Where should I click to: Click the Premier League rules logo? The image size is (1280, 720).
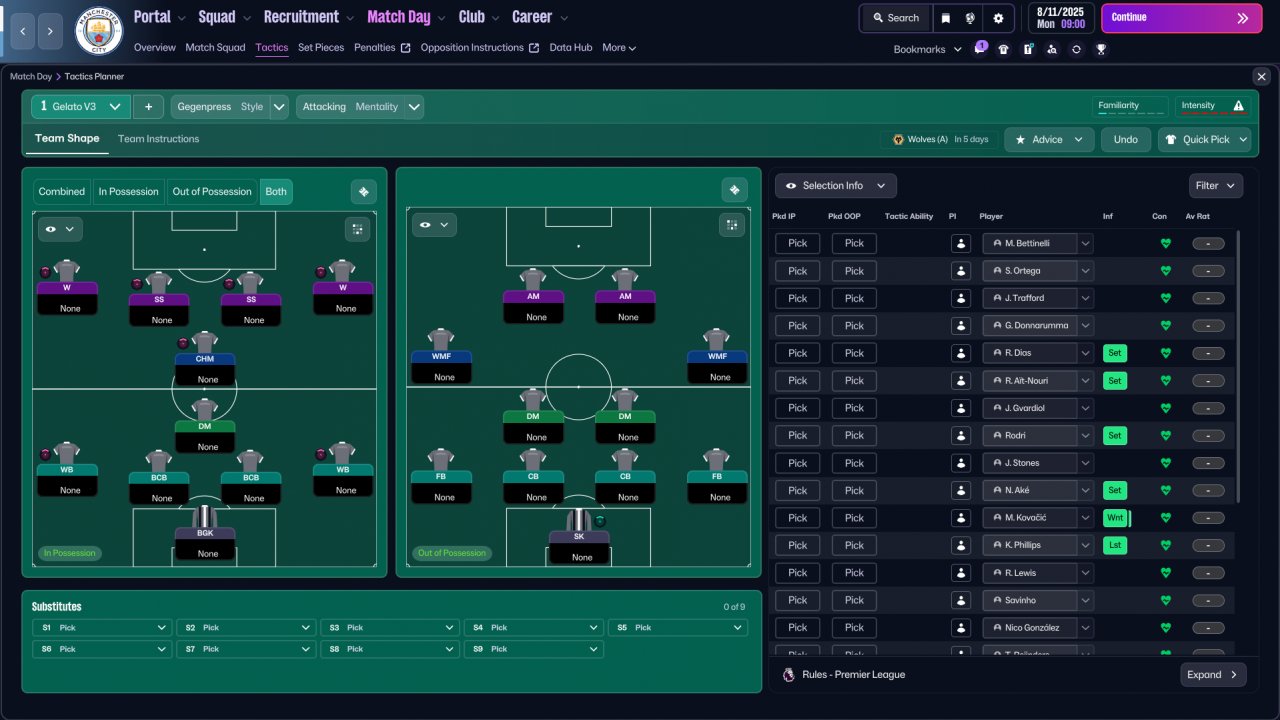click(788, 675)
